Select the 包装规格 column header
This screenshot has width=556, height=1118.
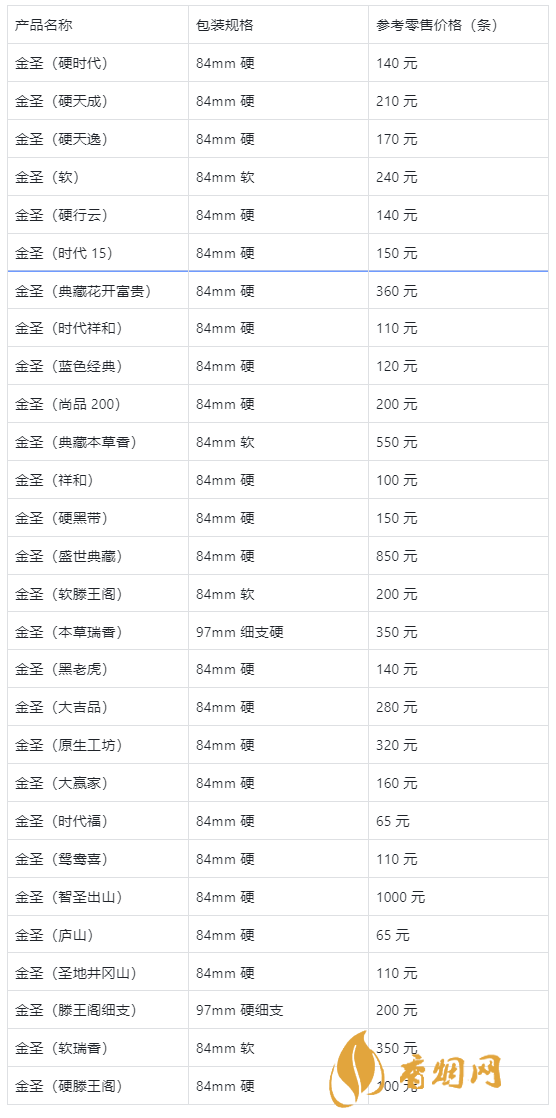[x=225, y=25]
